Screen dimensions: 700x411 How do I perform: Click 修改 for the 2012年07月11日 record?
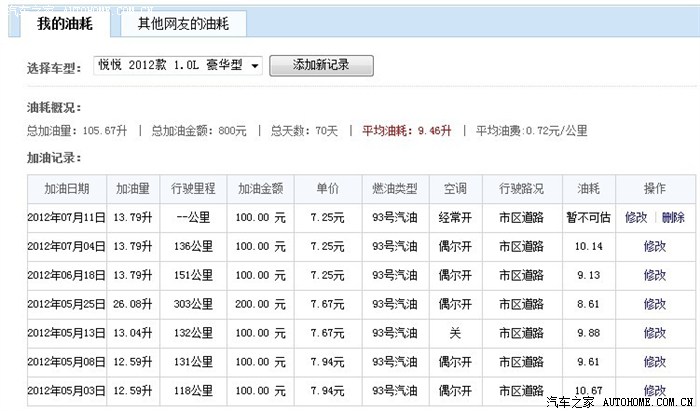click(636, 217)
